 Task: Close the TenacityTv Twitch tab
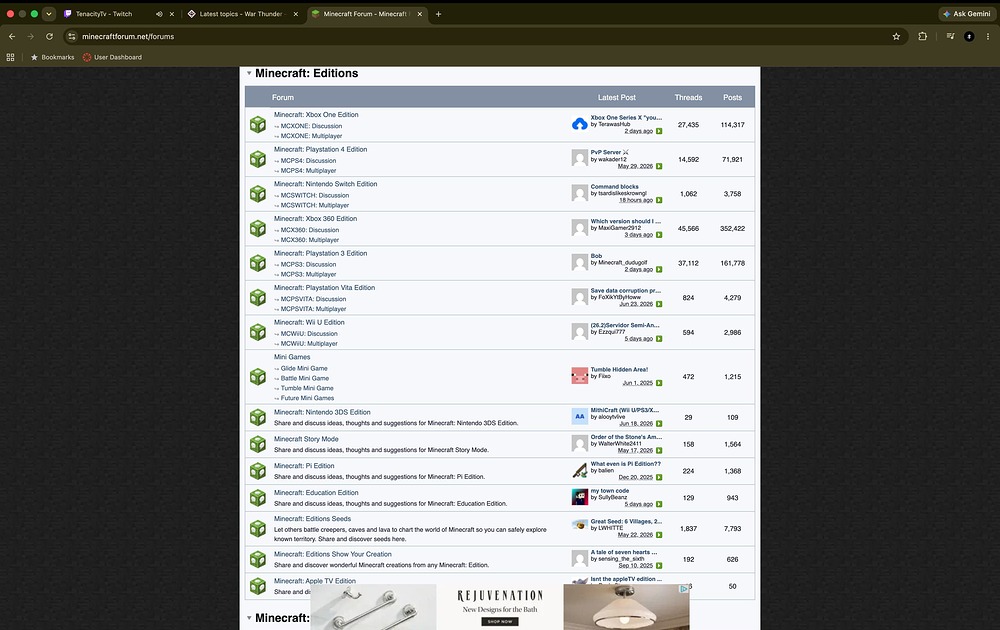[x=172, y=14]
